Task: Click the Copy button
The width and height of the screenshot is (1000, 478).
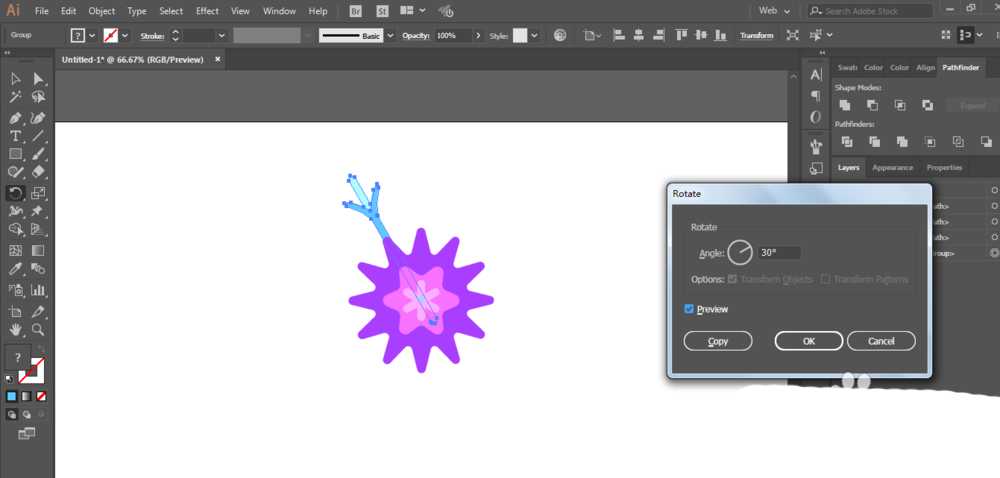Action: [x=717, y=341]
